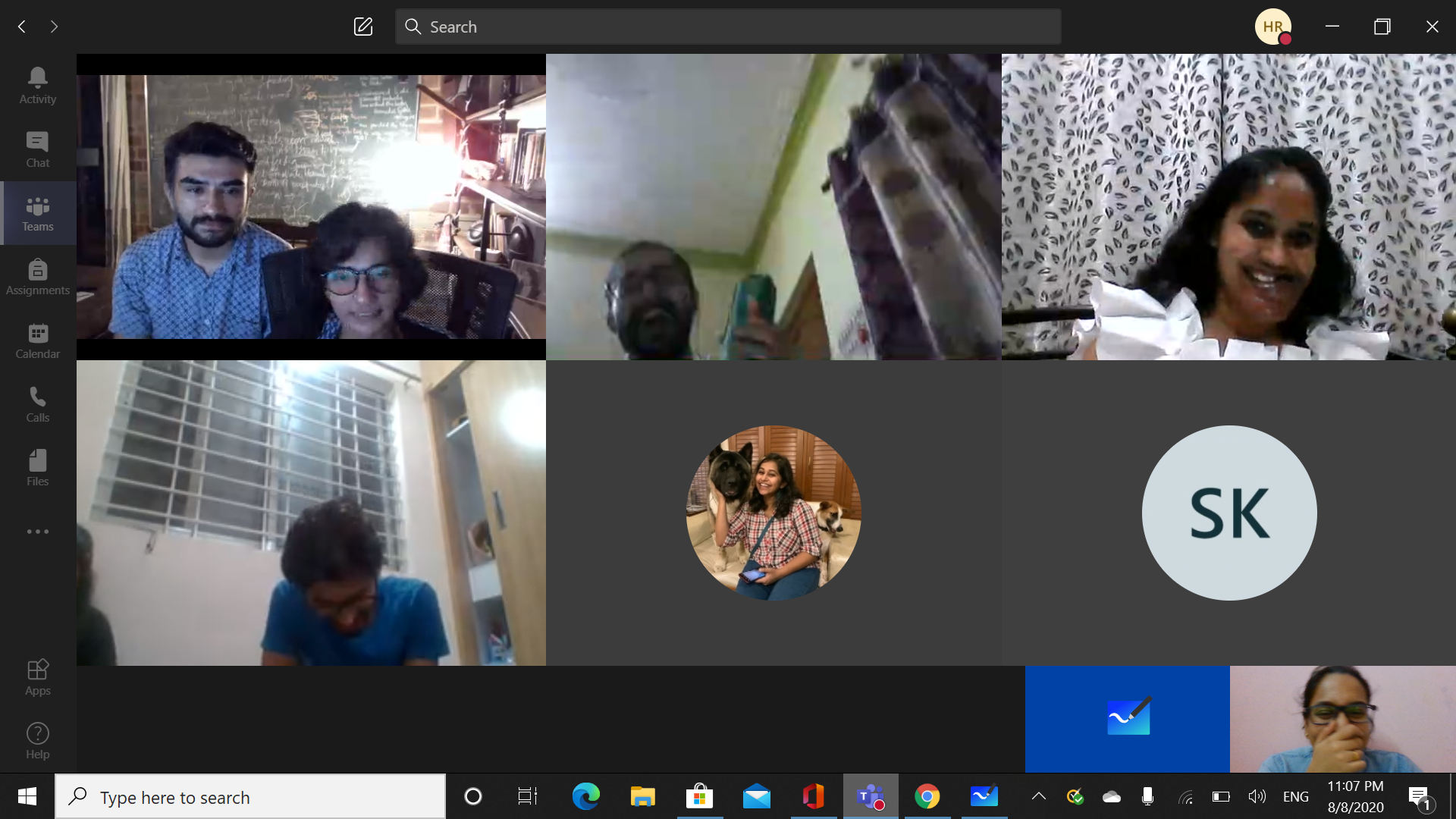
Task: Open Teams Help
Action: 37,741
